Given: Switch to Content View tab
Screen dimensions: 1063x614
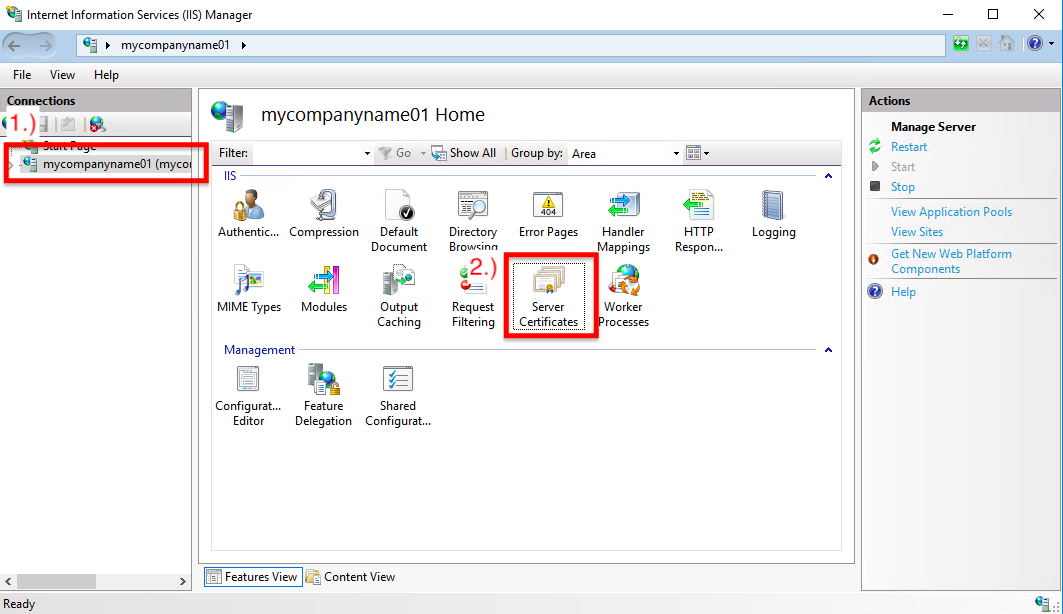Looking at the screenshot, I should (x=350, y=577).
